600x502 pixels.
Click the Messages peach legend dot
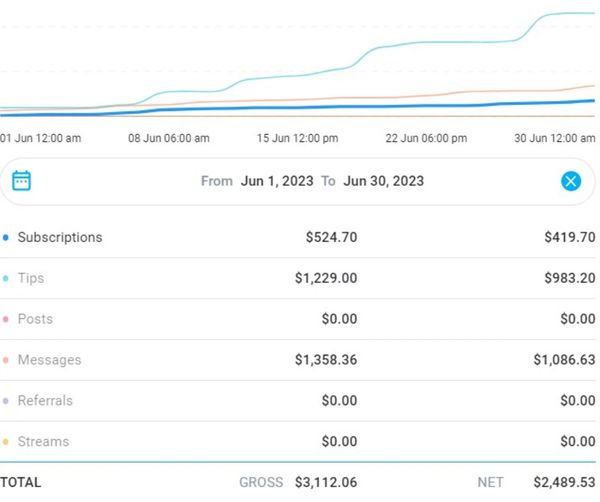pyautogui.click(x=6, y=361)
